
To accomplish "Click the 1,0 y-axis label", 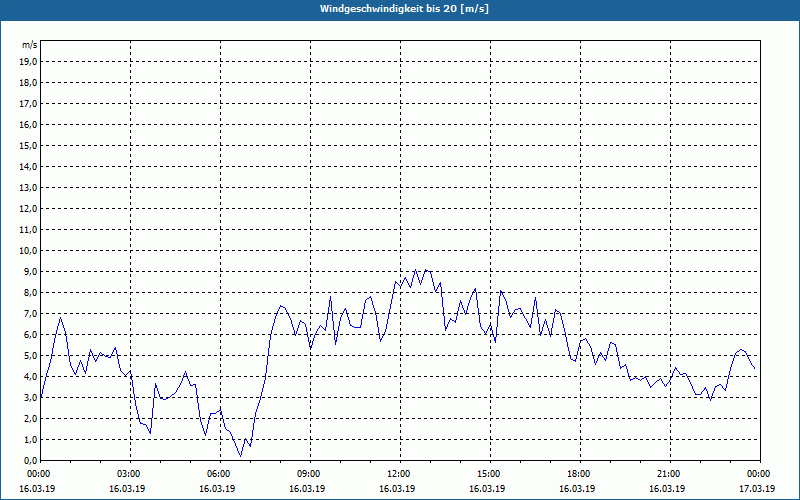I will [31, 439].
